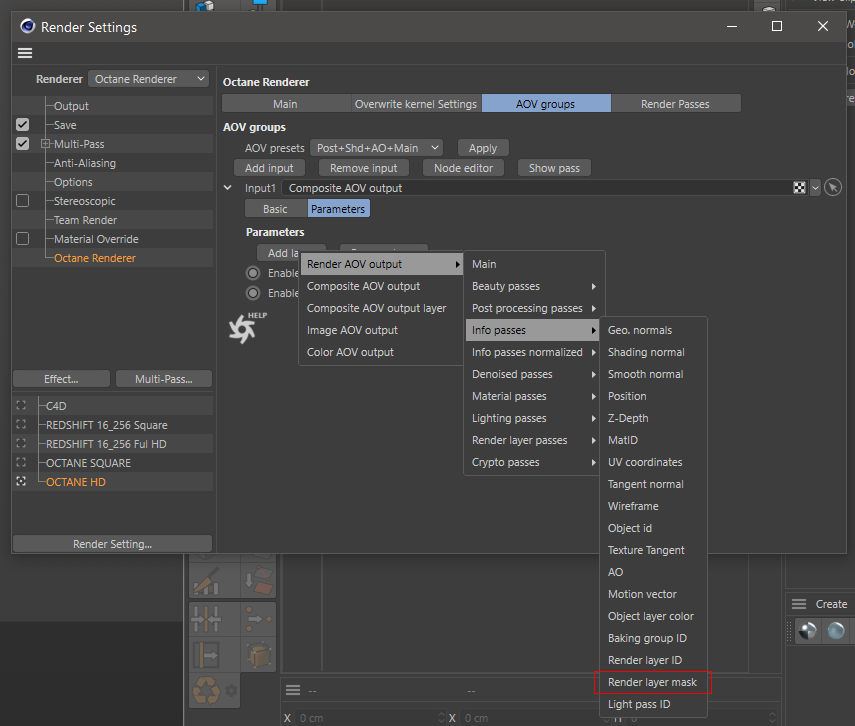Viewport: 855px width, 726px height.
Task: Enable the Material Override checkbox
Action: 22,239
